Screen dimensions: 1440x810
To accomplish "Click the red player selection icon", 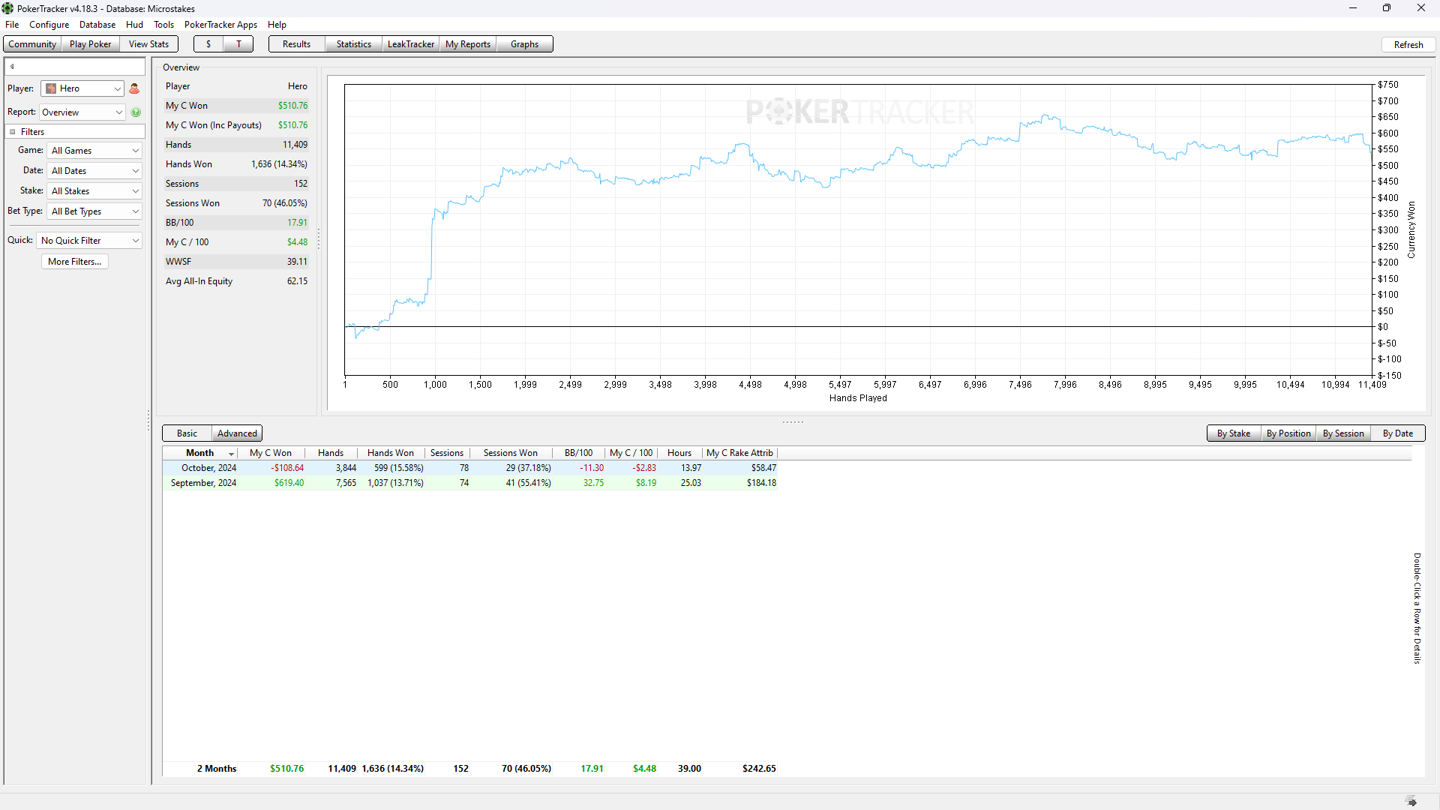I will [134, 89].
